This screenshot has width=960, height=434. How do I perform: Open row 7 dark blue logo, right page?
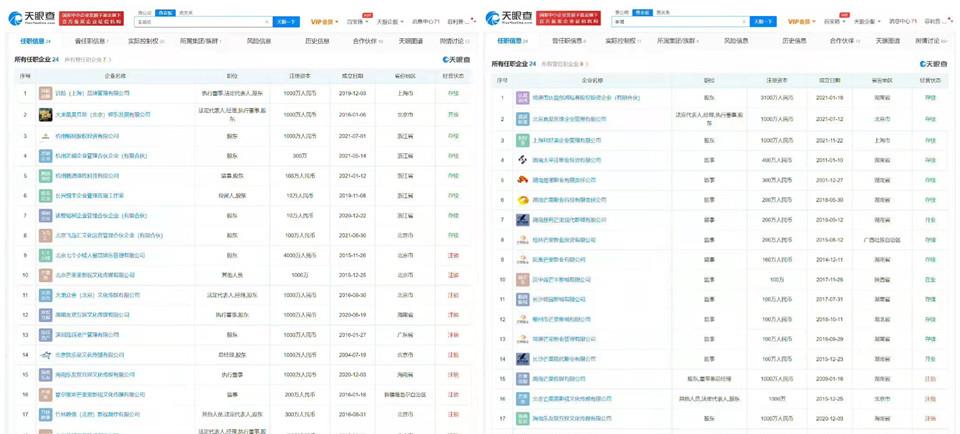pos(522,220)
